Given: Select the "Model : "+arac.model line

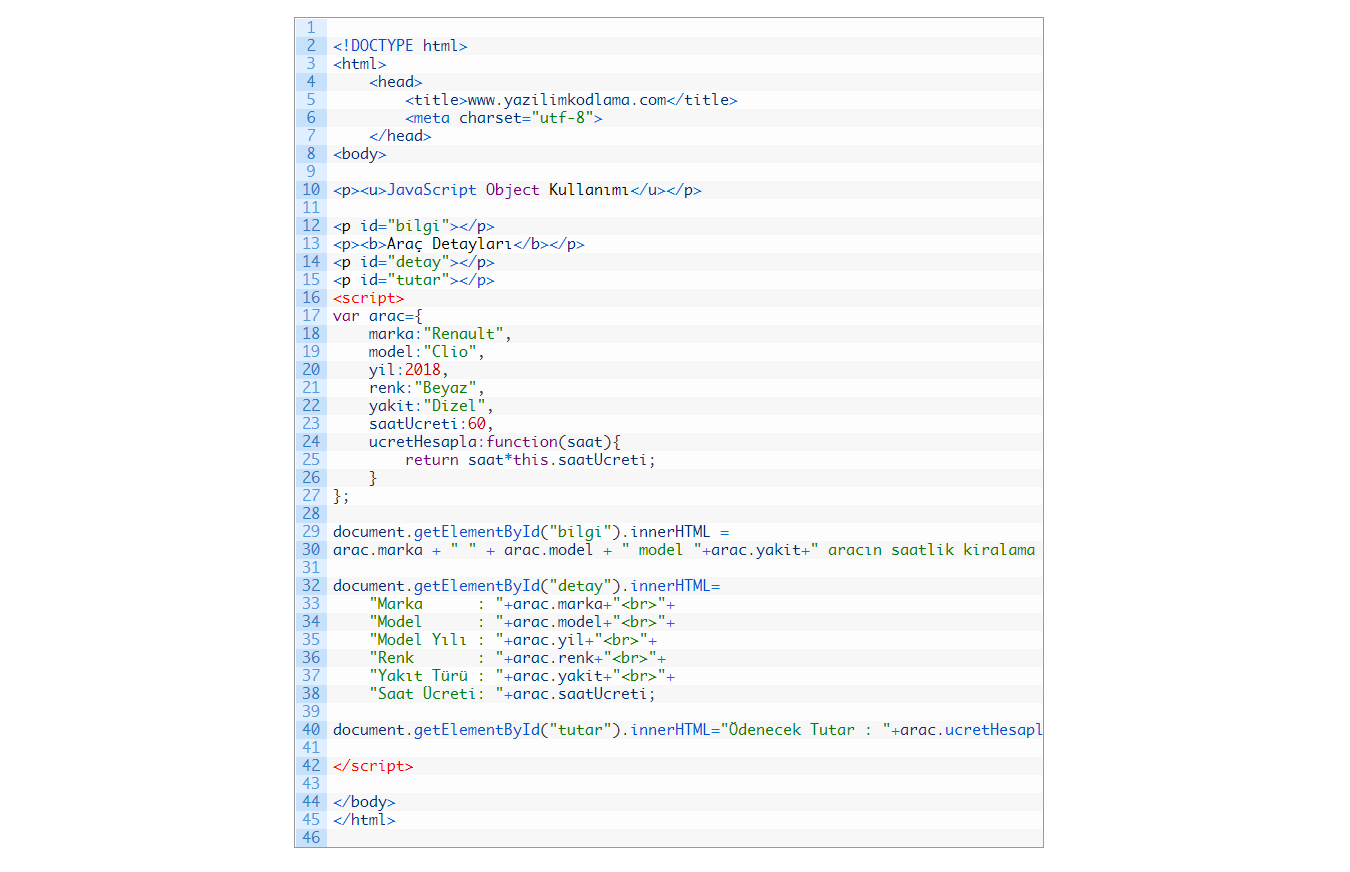Looking at the screenshot, I should [522, 622].
